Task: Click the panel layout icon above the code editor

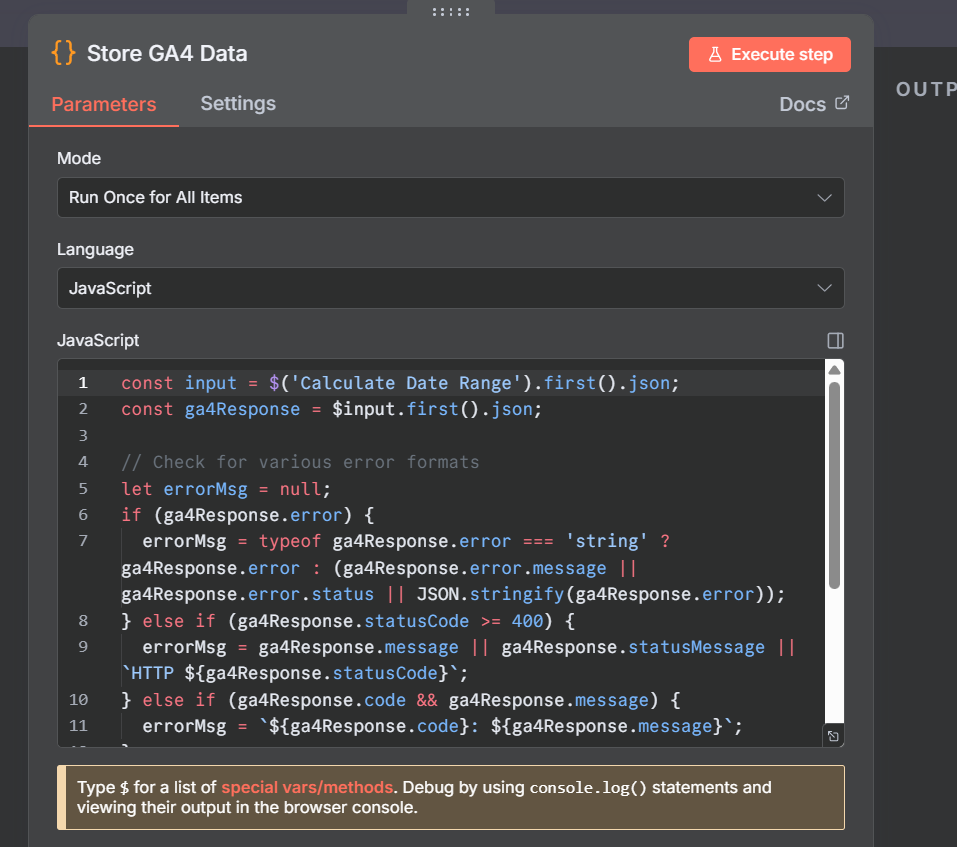Action: click(836, 340)
